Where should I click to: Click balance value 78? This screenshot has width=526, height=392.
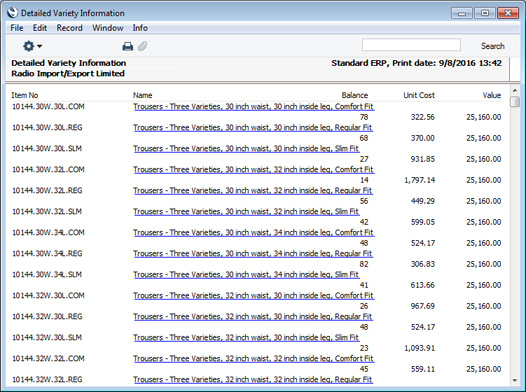364,117
